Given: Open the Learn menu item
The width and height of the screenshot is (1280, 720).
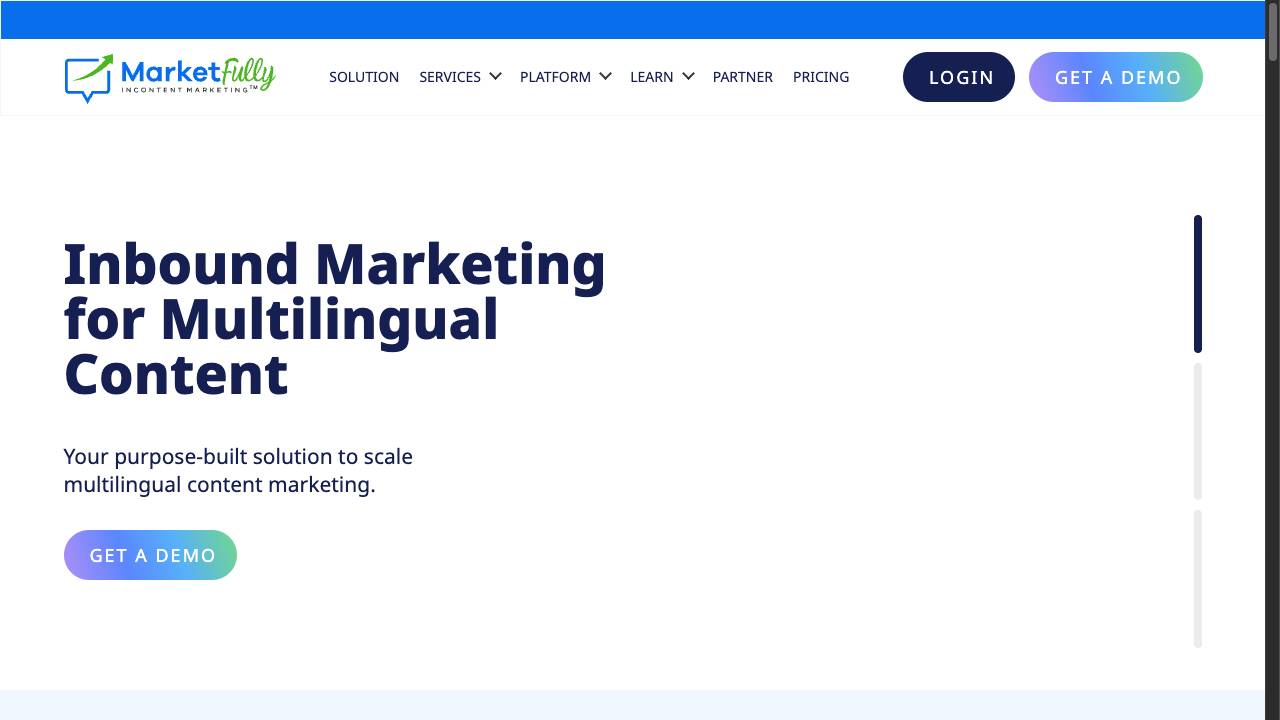Looking at the screenshot, I should coord(652,77).
